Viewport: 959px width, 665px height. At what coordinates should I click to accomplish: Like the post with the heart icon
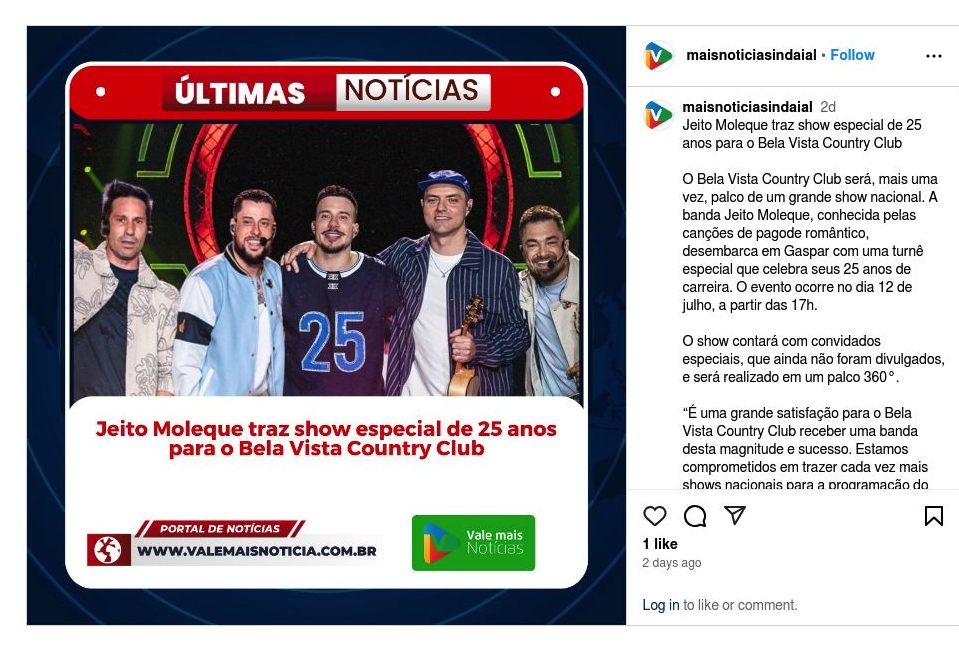coord(654,516)
